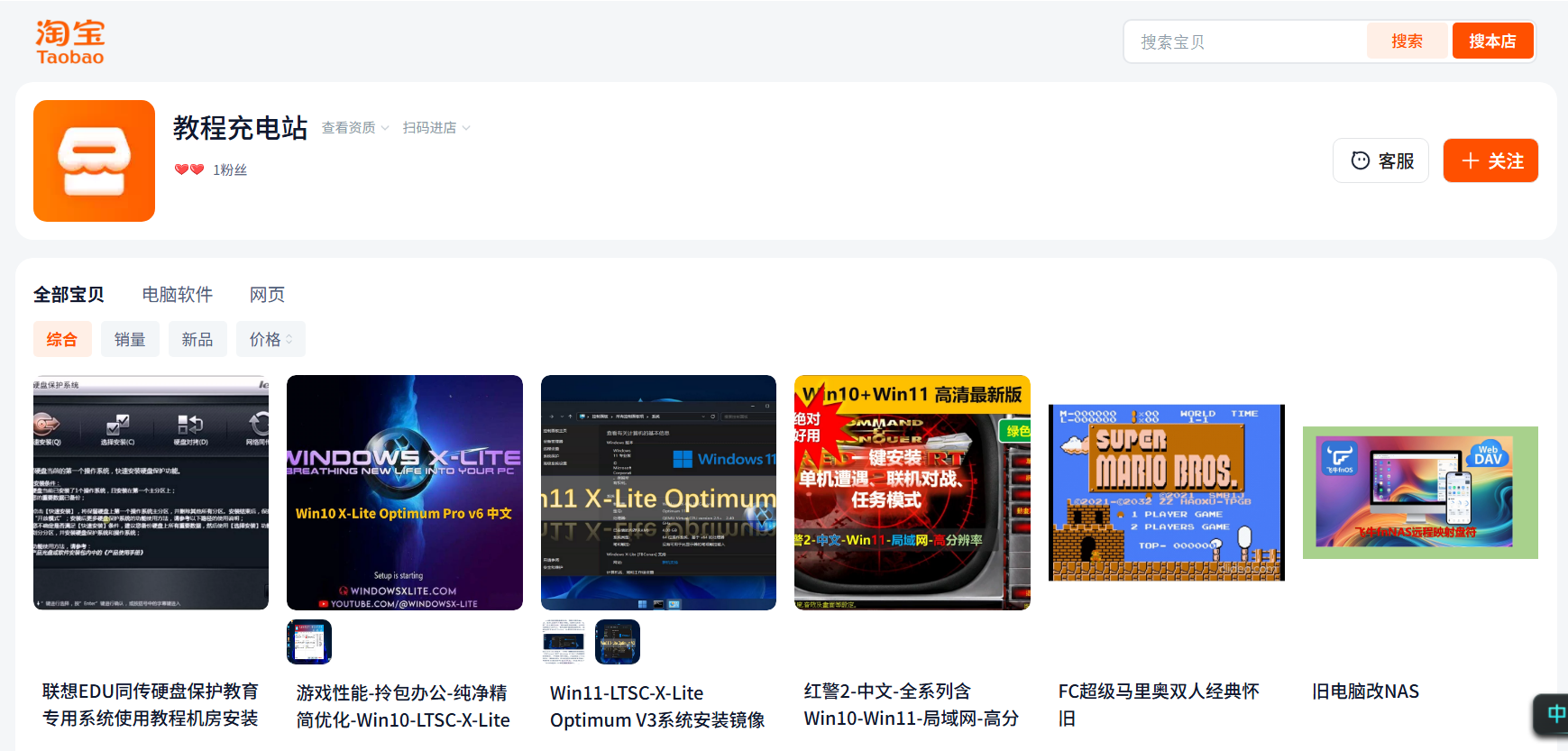Sort by 新品
This screenshot has width=1568, height=751.
[x=197, y=339]
